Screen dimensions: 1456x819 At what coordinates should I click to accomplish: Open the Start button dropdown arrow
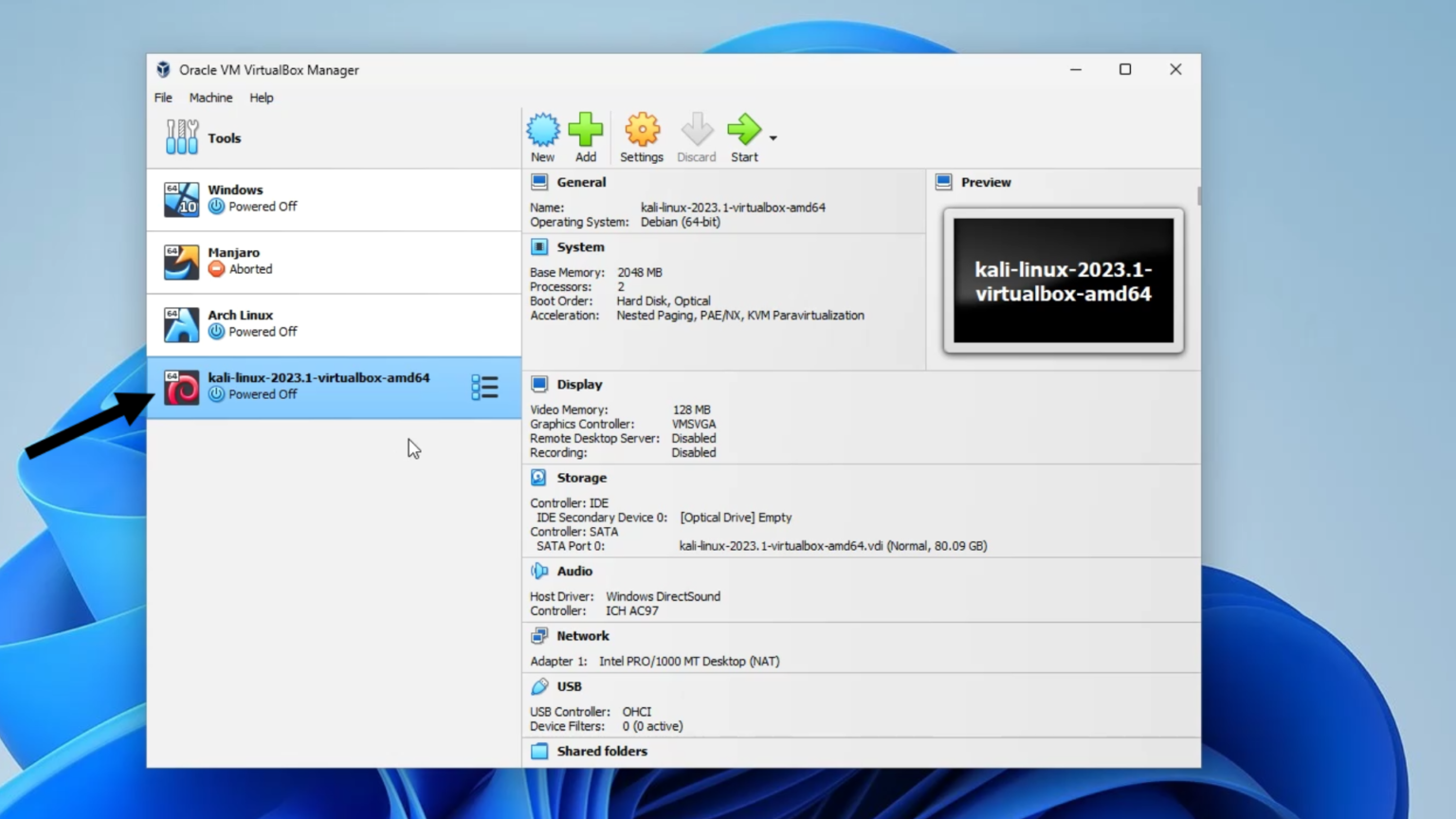tap(773, 138)
